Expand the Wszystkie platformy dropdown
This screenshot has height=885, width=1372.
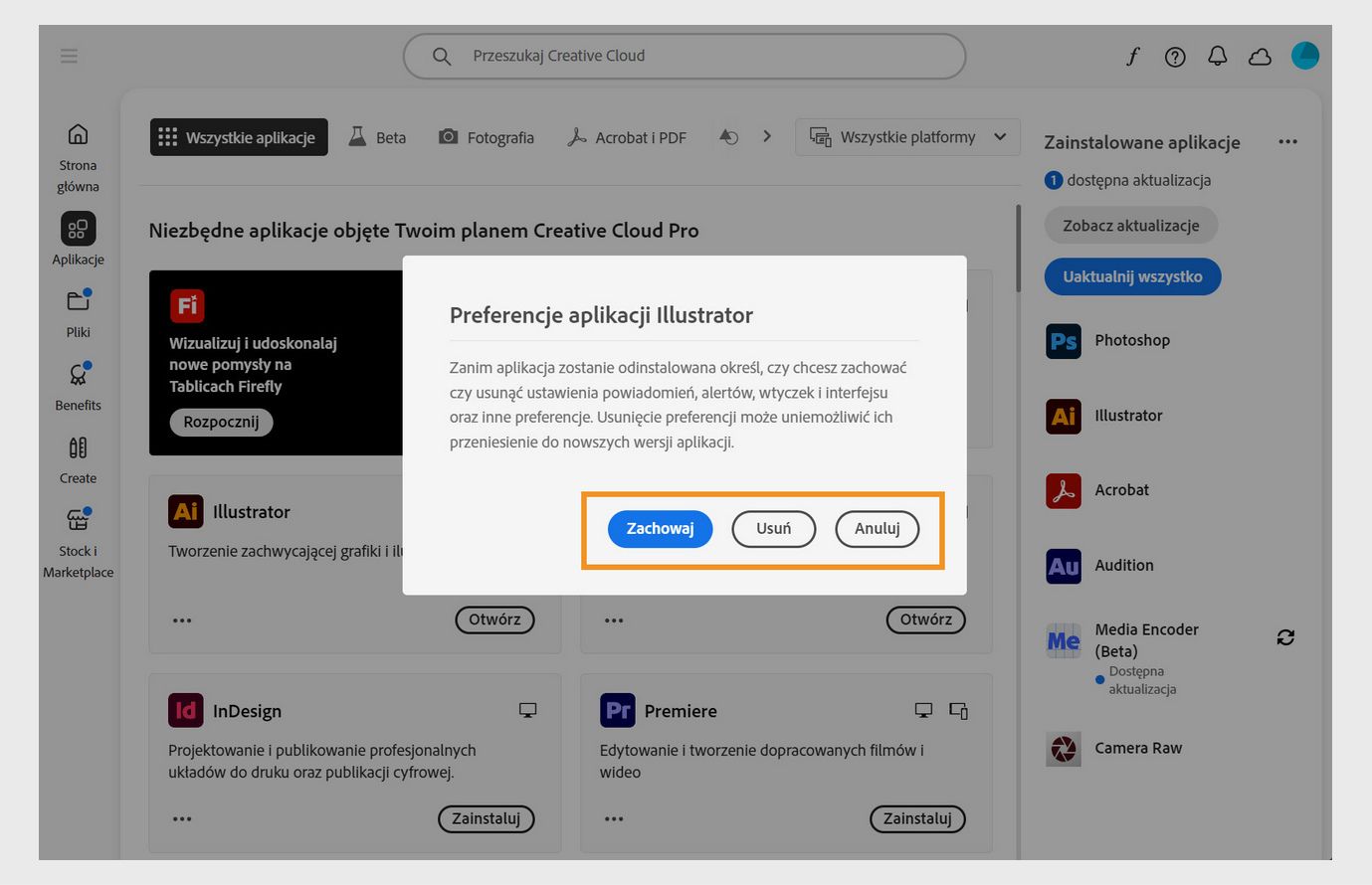click(x=907, y=137)
